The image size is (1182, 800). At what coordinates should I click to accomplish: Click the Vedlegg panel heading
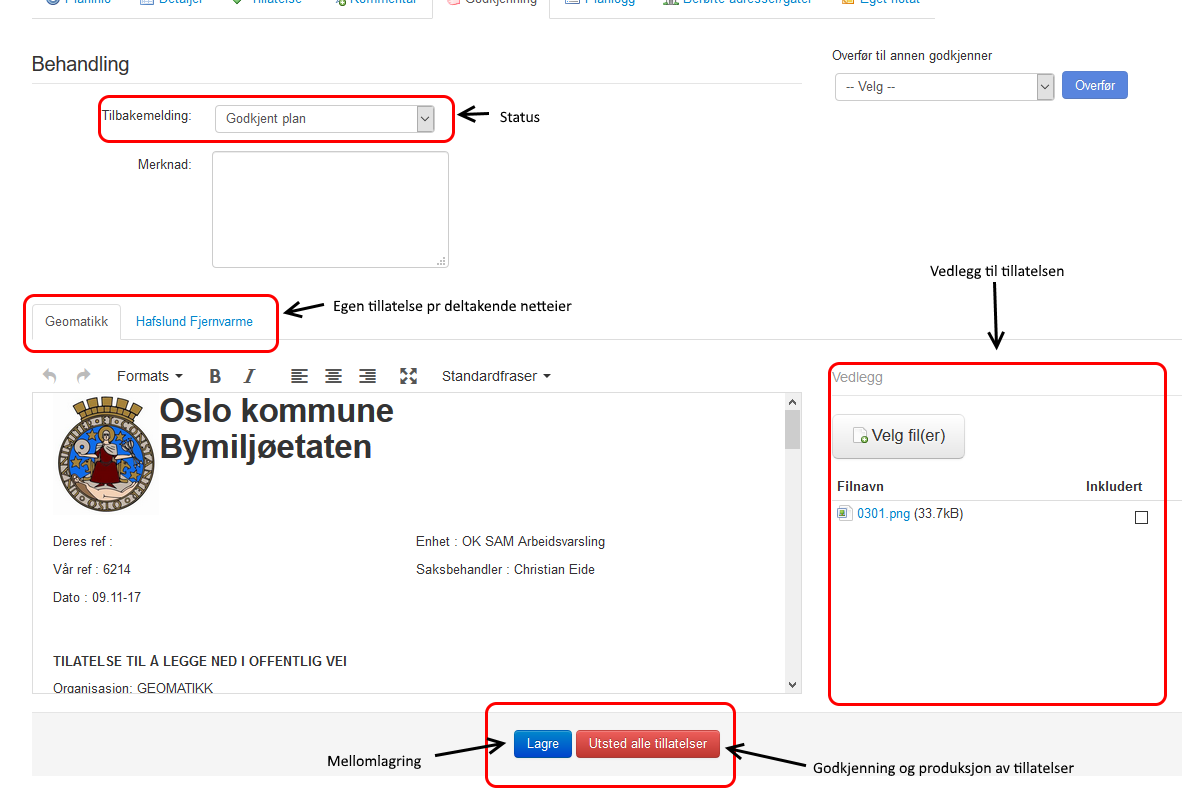point(857,377)
